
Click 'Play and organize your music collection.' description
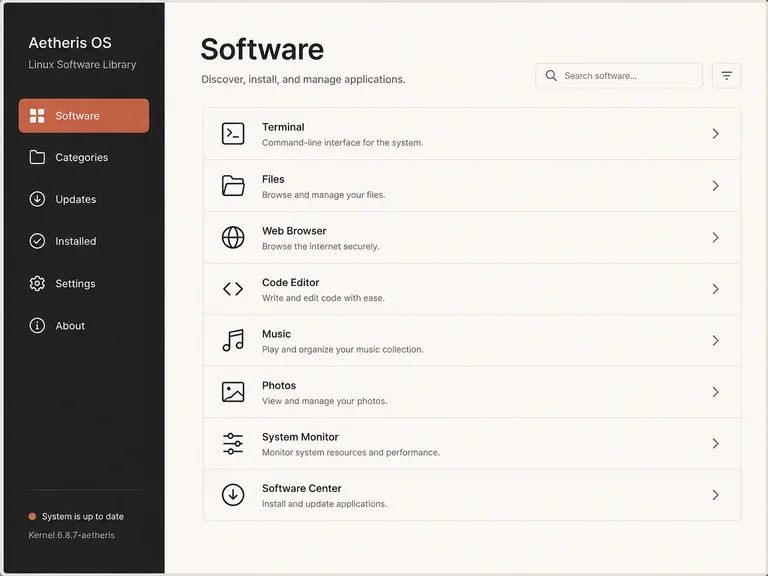[342, 349]
